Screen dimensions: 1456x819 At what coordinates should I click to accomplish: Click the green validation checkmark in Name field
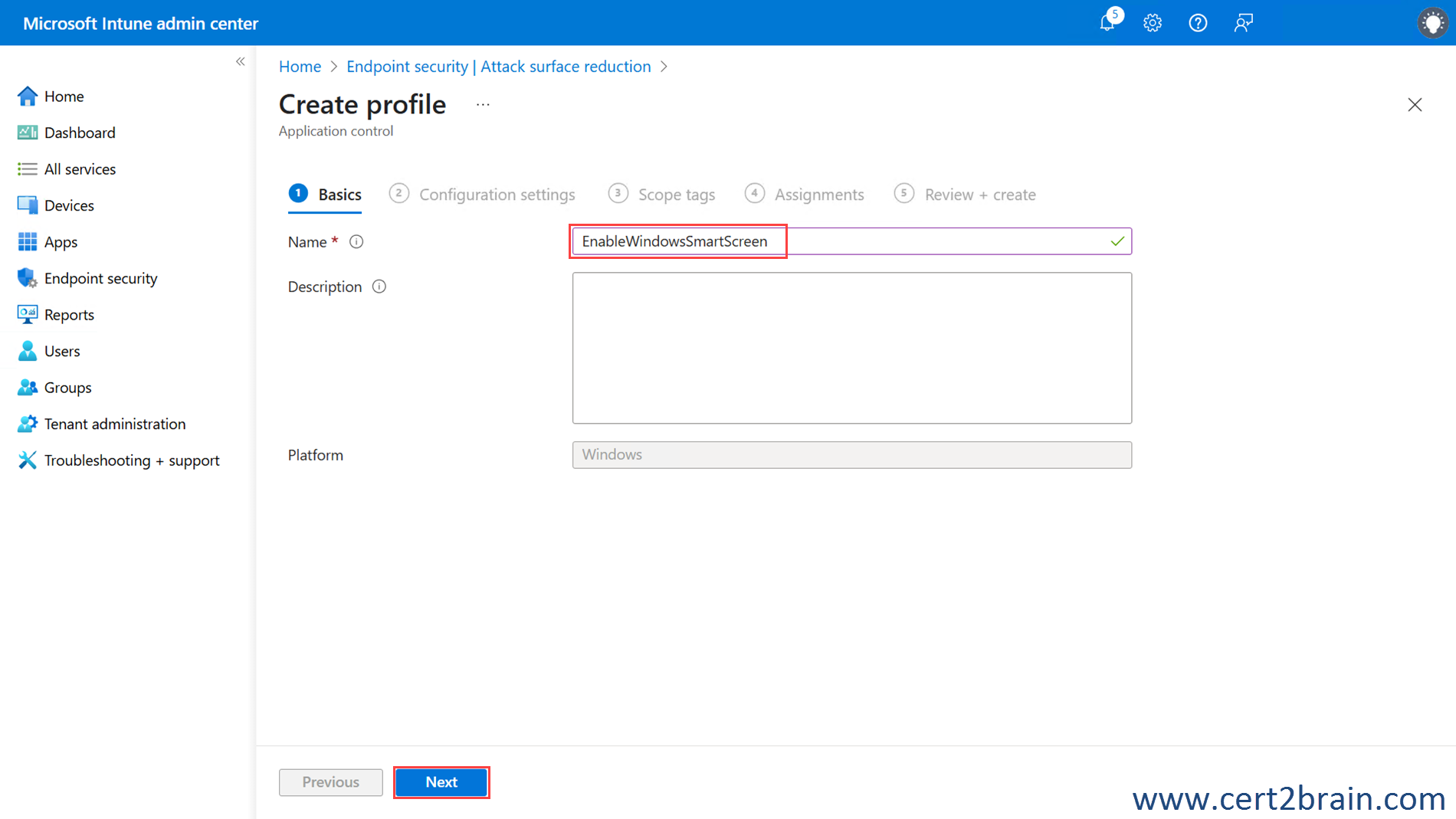pyautogui.click(x=1117, y=241)
